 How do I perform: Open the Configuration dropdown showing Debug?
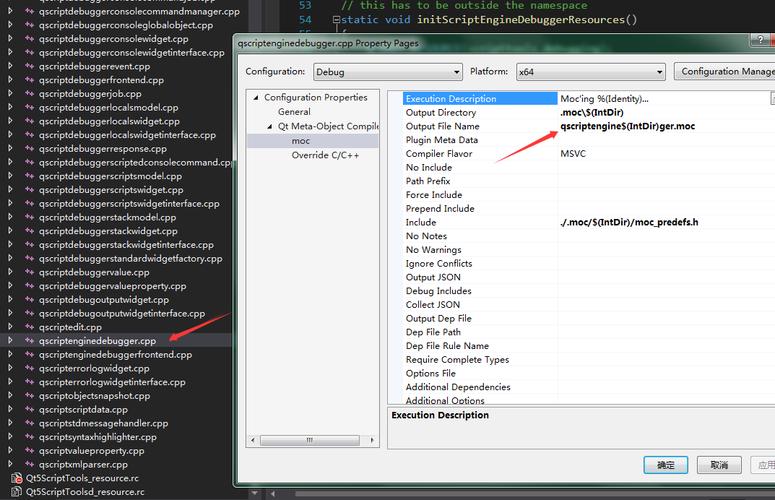[388, 72]
